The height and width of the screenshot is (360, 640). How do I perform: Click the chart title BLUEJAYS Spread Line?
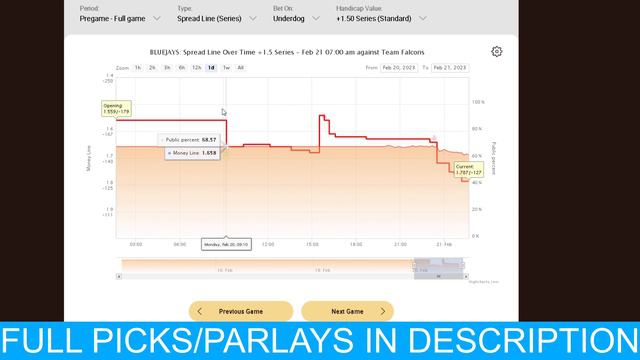tap(287, 52)
